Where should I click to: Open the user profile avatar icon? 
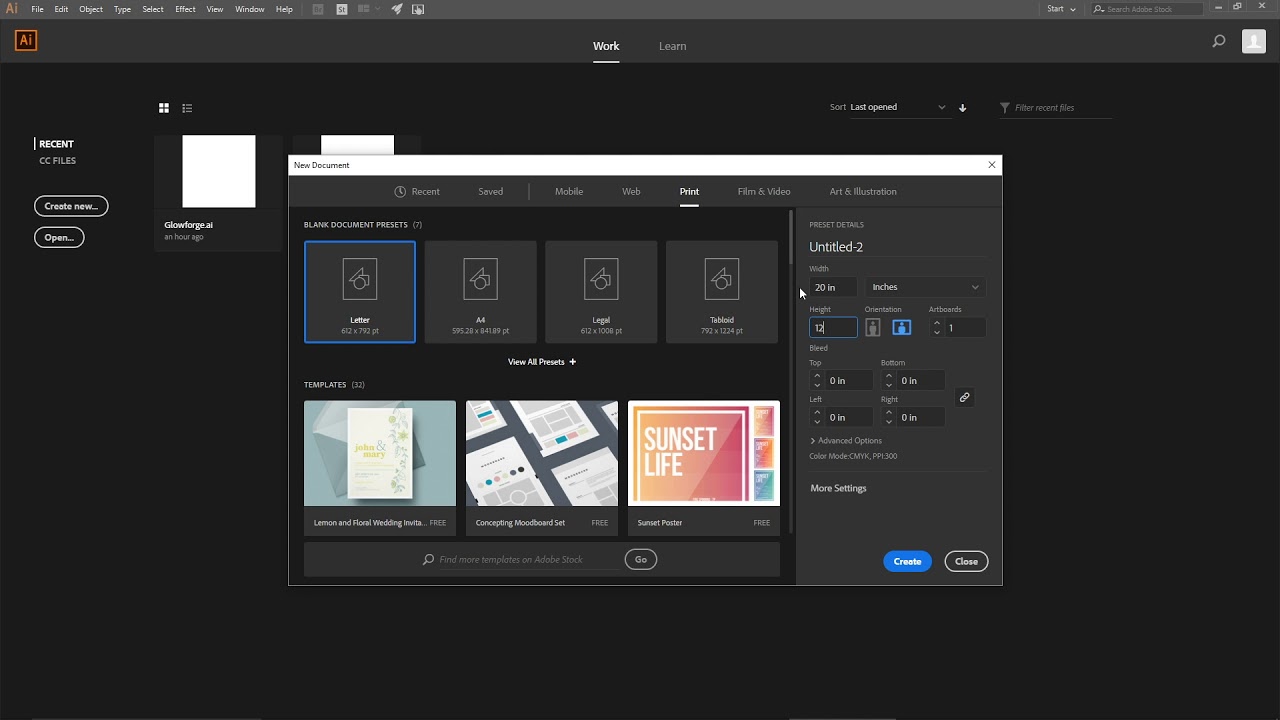(x=1254, y=41)
